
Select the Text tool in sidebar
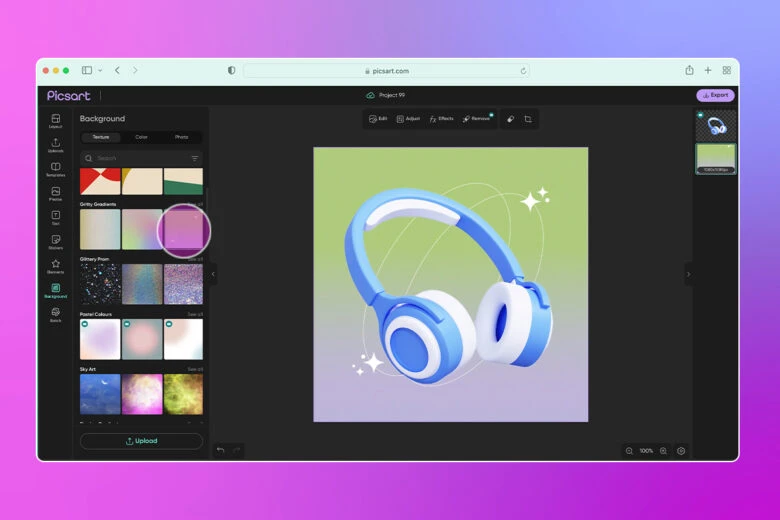(56, 217)
